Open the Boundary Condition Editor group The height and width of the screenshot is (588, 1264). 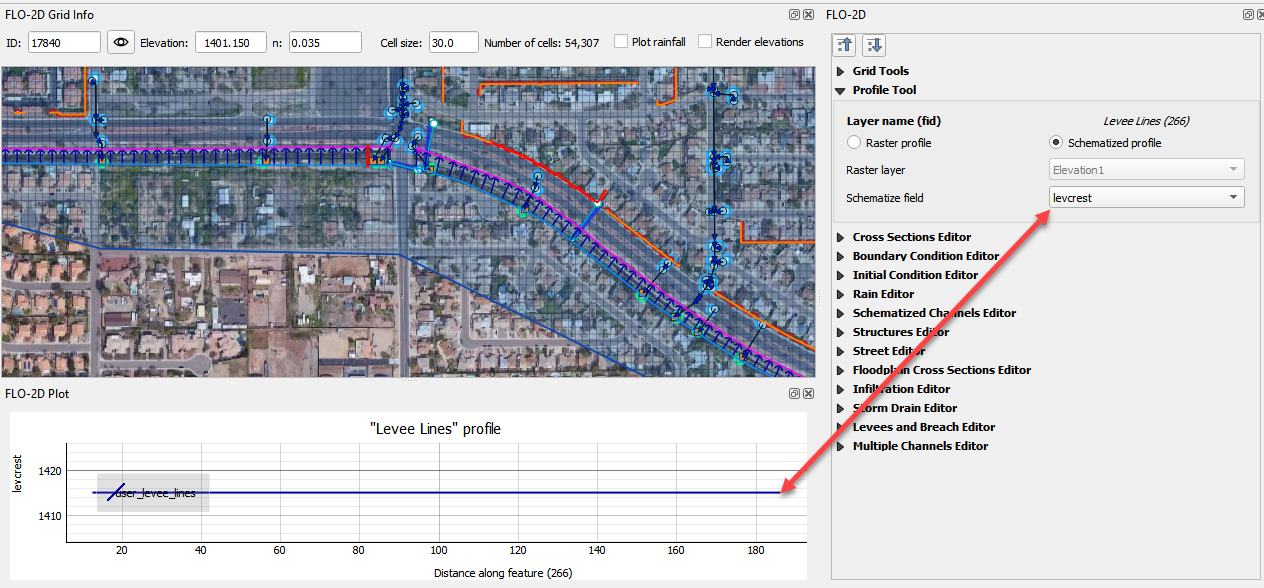(925, 256)
